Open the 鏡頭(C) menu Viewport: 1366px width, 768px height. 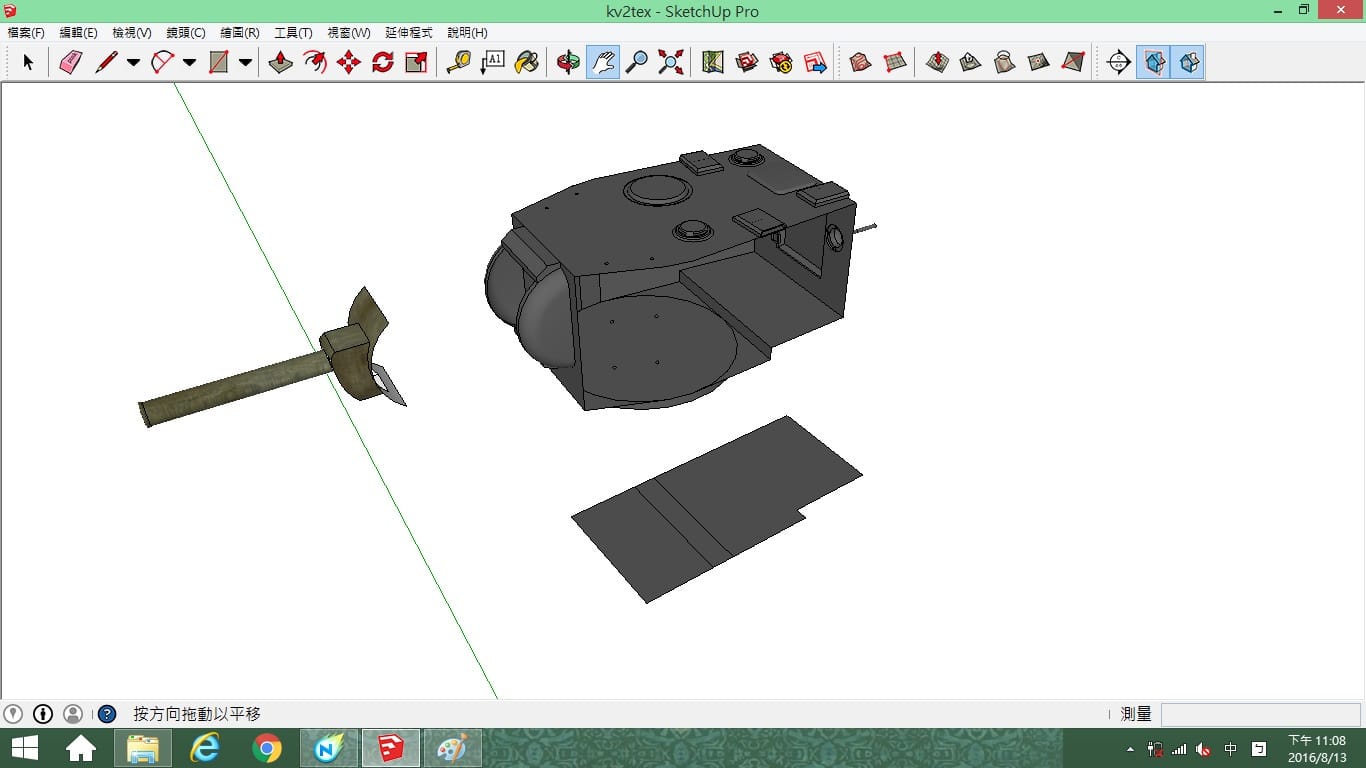[x=185, y=33]
